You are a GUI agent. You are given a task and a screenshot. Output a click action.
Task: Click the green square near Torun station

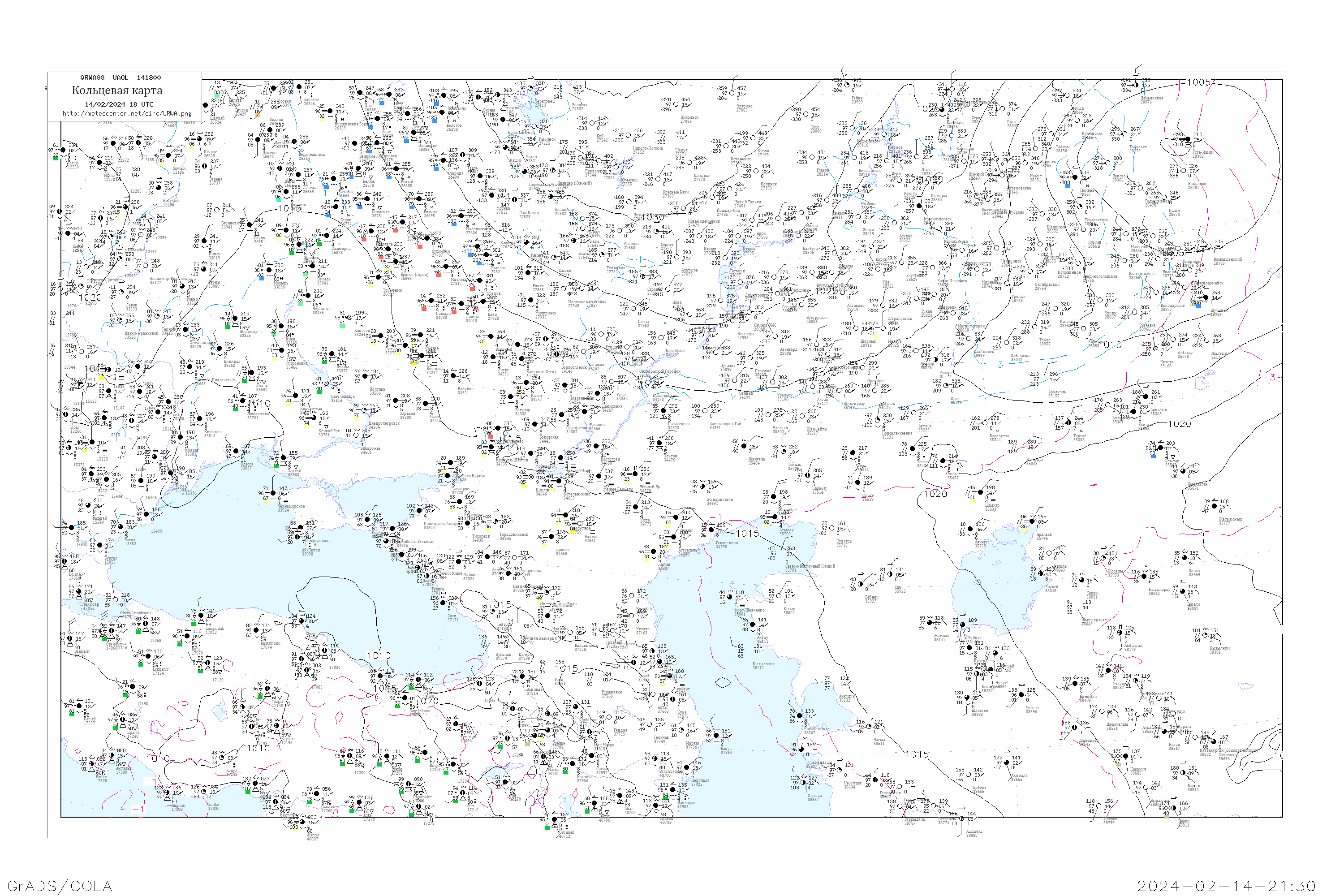pyautogui.click(x=56, y=158)
